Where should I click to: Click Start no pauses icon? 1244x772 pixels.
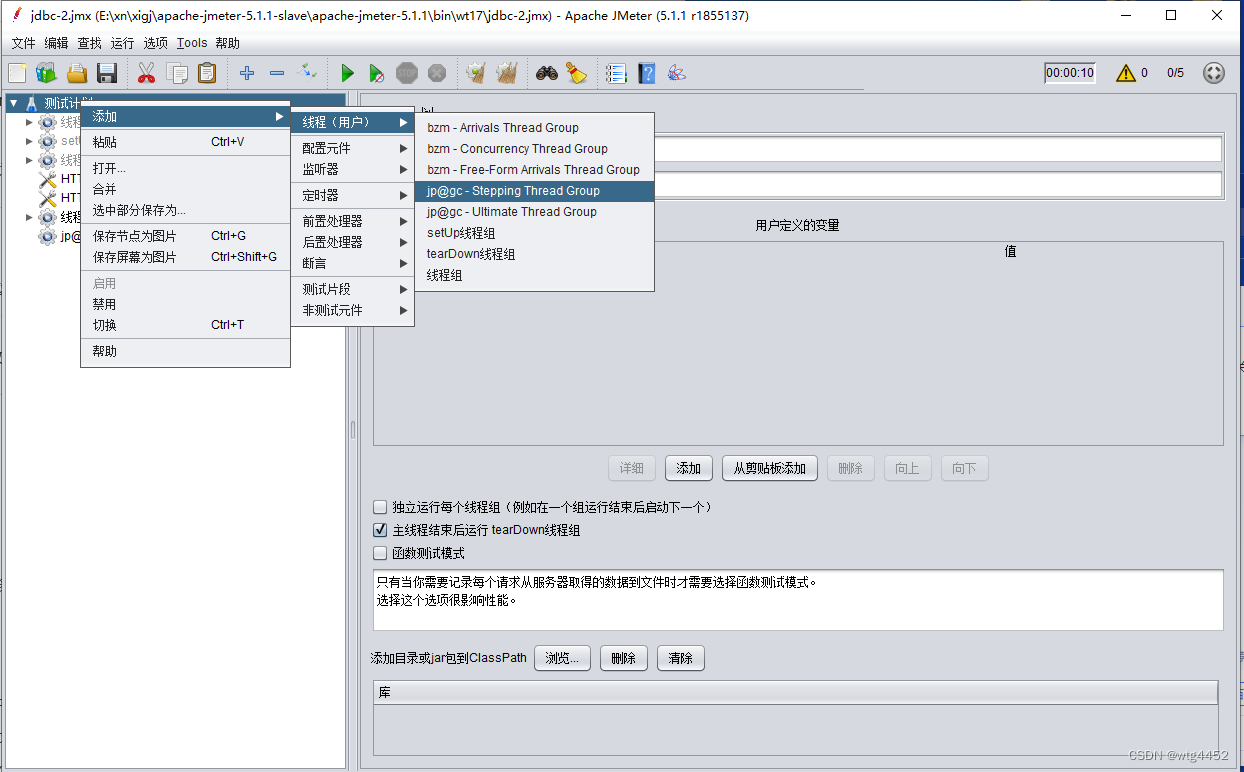(x=377, y=73)
